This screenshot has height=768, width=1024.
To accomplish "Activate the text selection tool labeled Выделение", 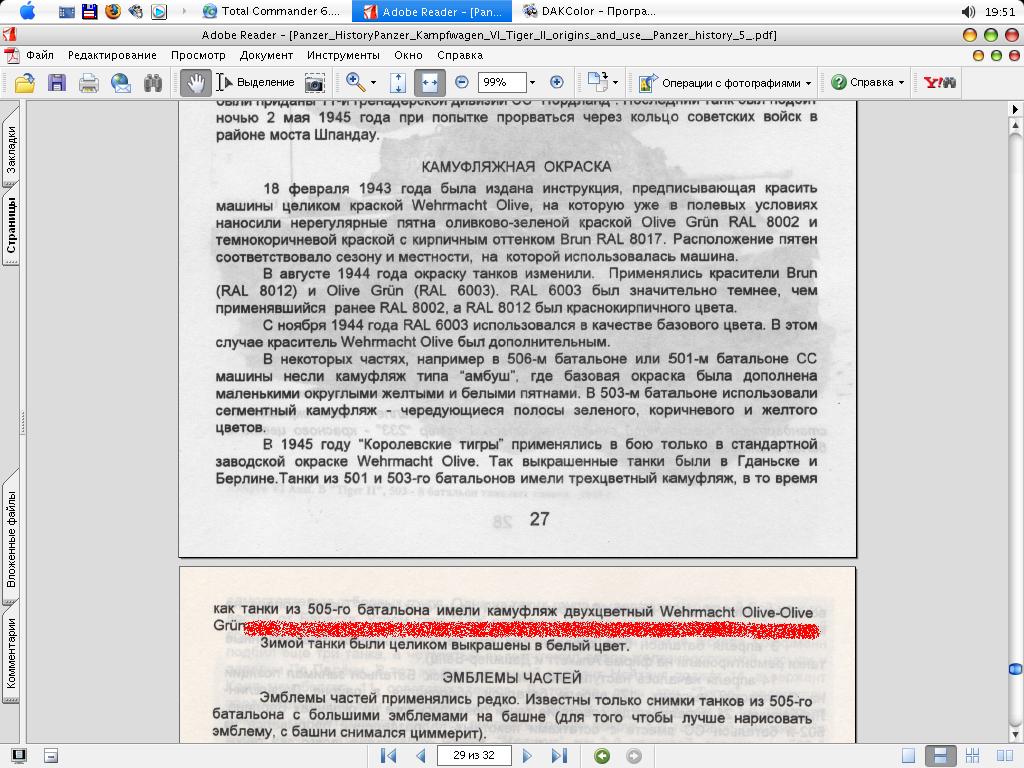I will [x=256, y=82].
